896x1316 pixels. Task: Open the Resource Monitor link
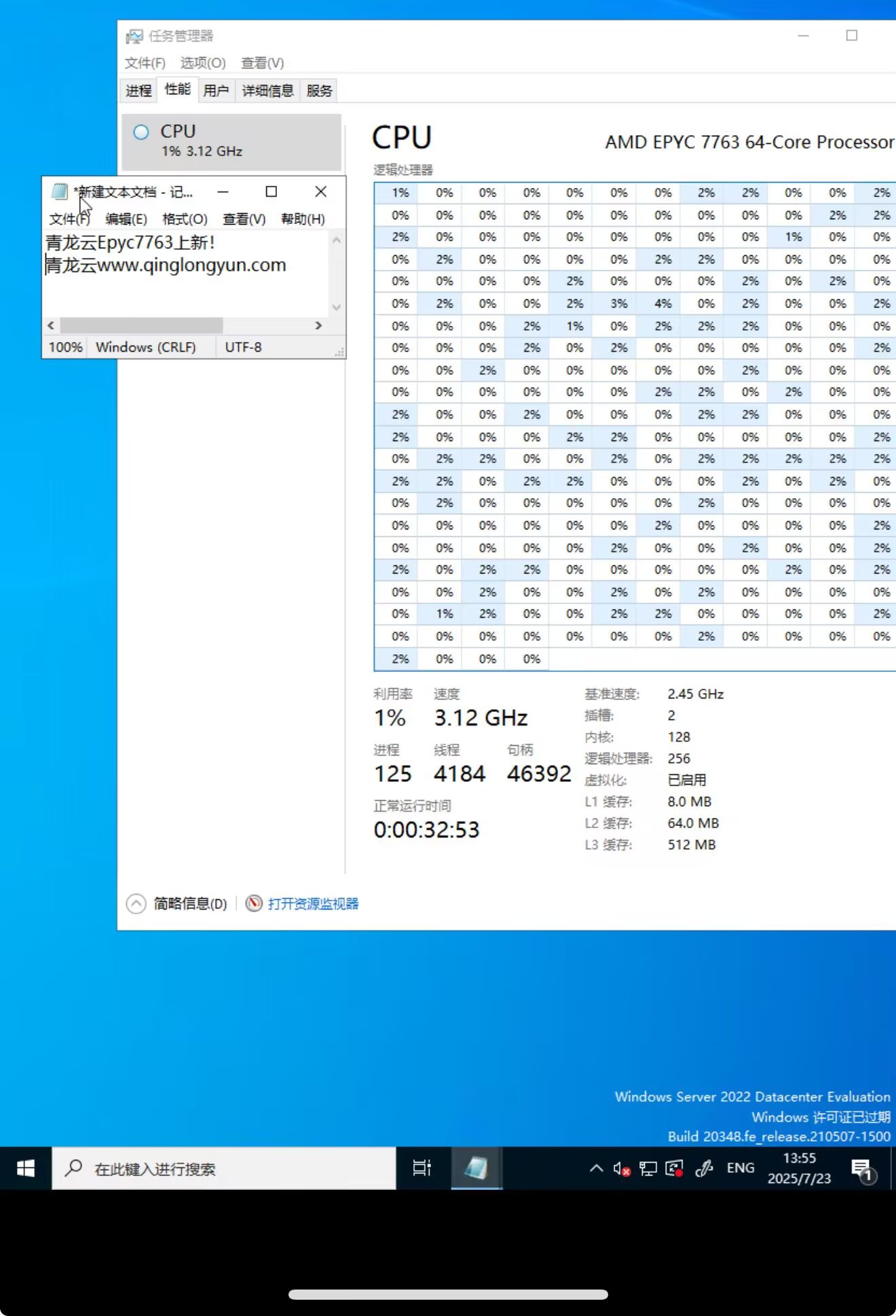coord(313,903)
